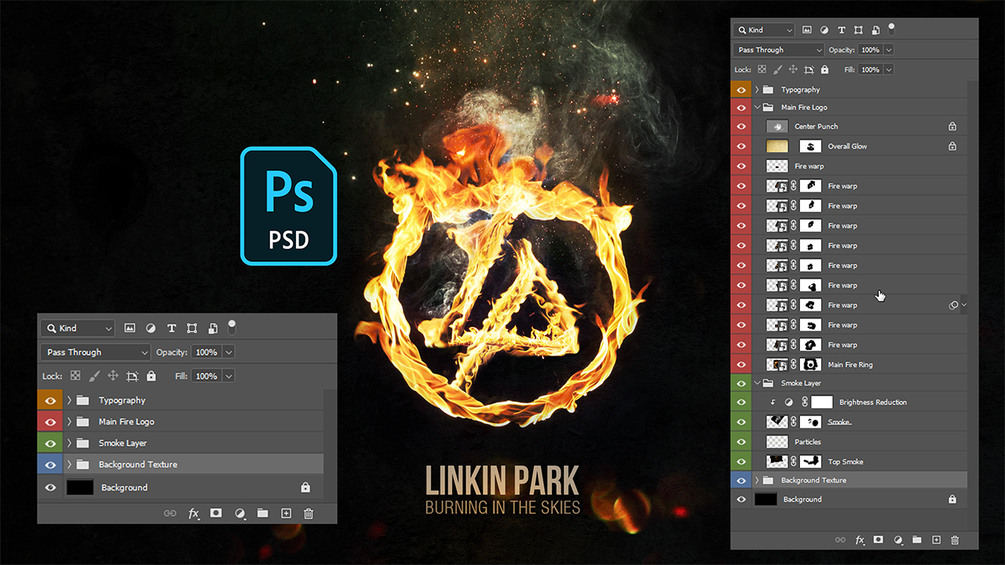The height and width of the screenshot is (565, 1005).
Task: Lock image pixels brush icon in left panel
Action: point(94,376)
